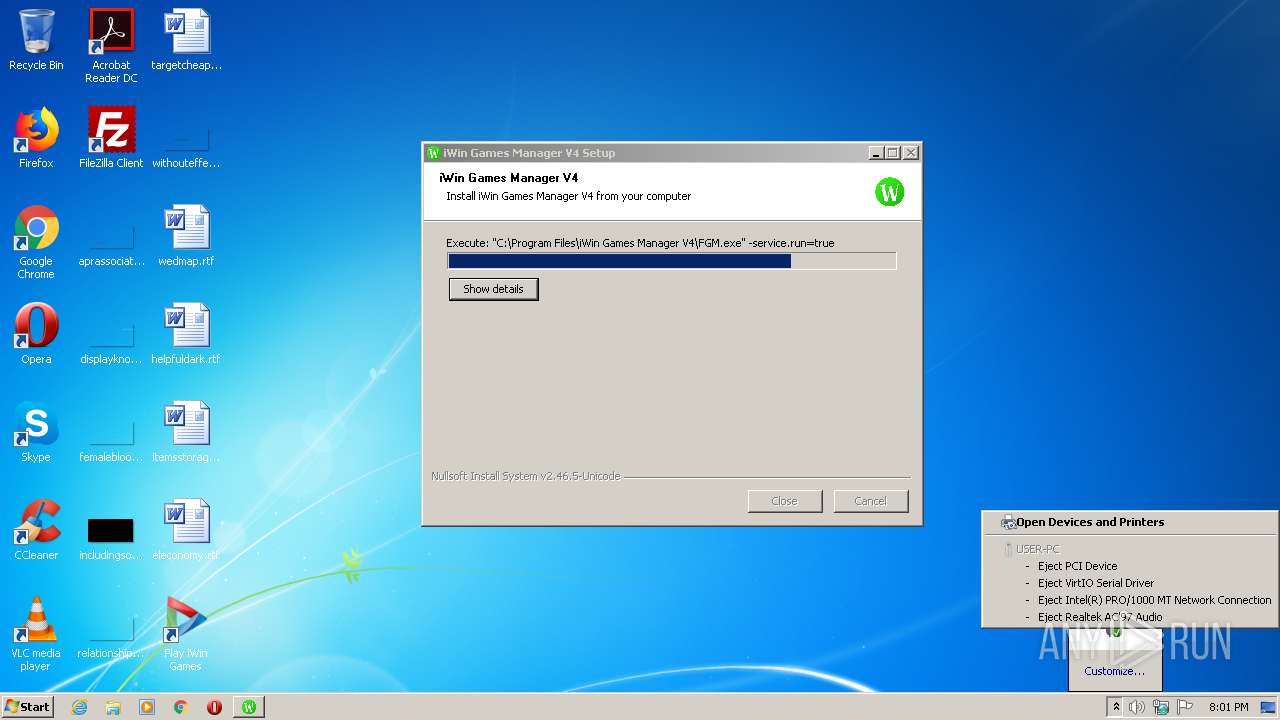1280x720 pixels.
Task: Minimize the iWin setup window
Action: coord(876,153)
